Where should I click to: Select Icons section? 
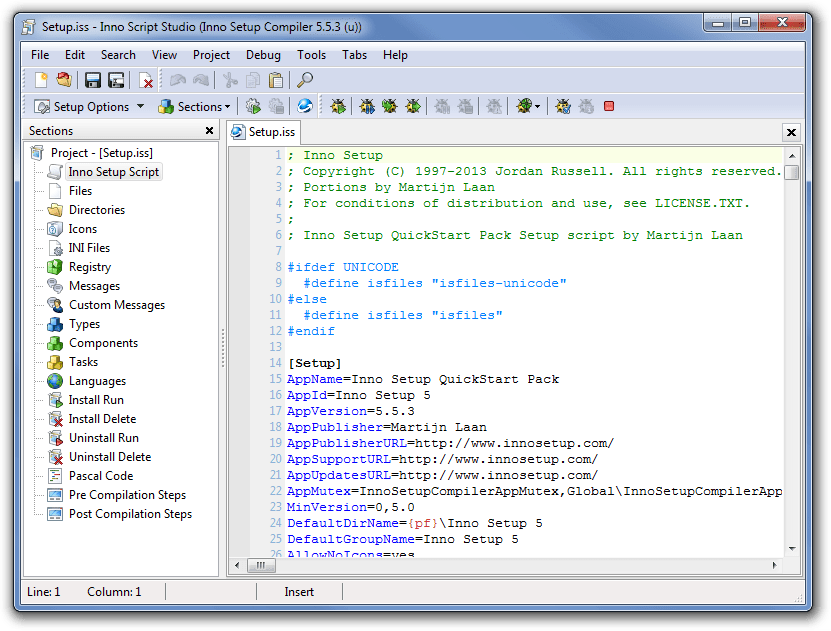[x=83, y=229]
